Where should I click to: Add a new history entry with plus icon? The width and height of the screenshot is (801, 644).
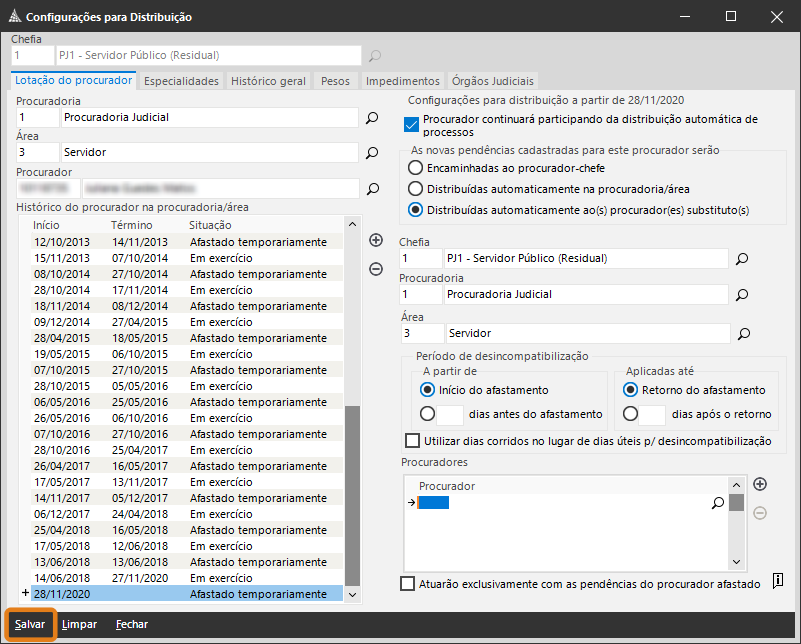pos(376,240)
